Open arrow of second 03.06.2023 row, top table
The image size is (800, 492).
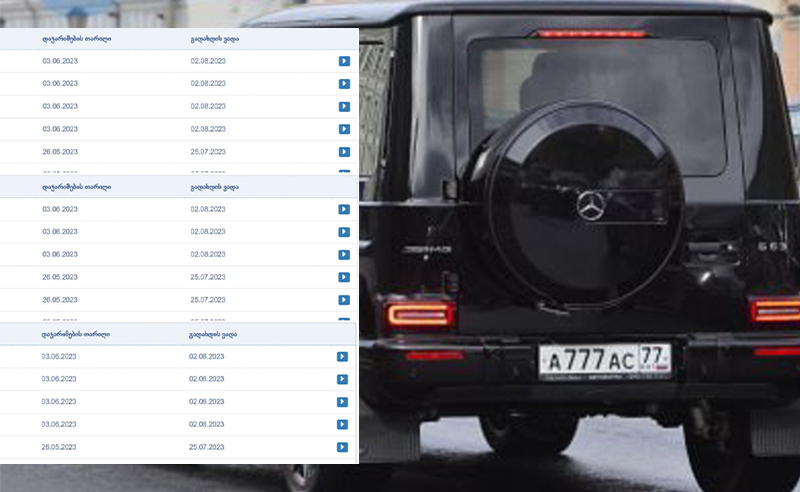click(344, 84)
